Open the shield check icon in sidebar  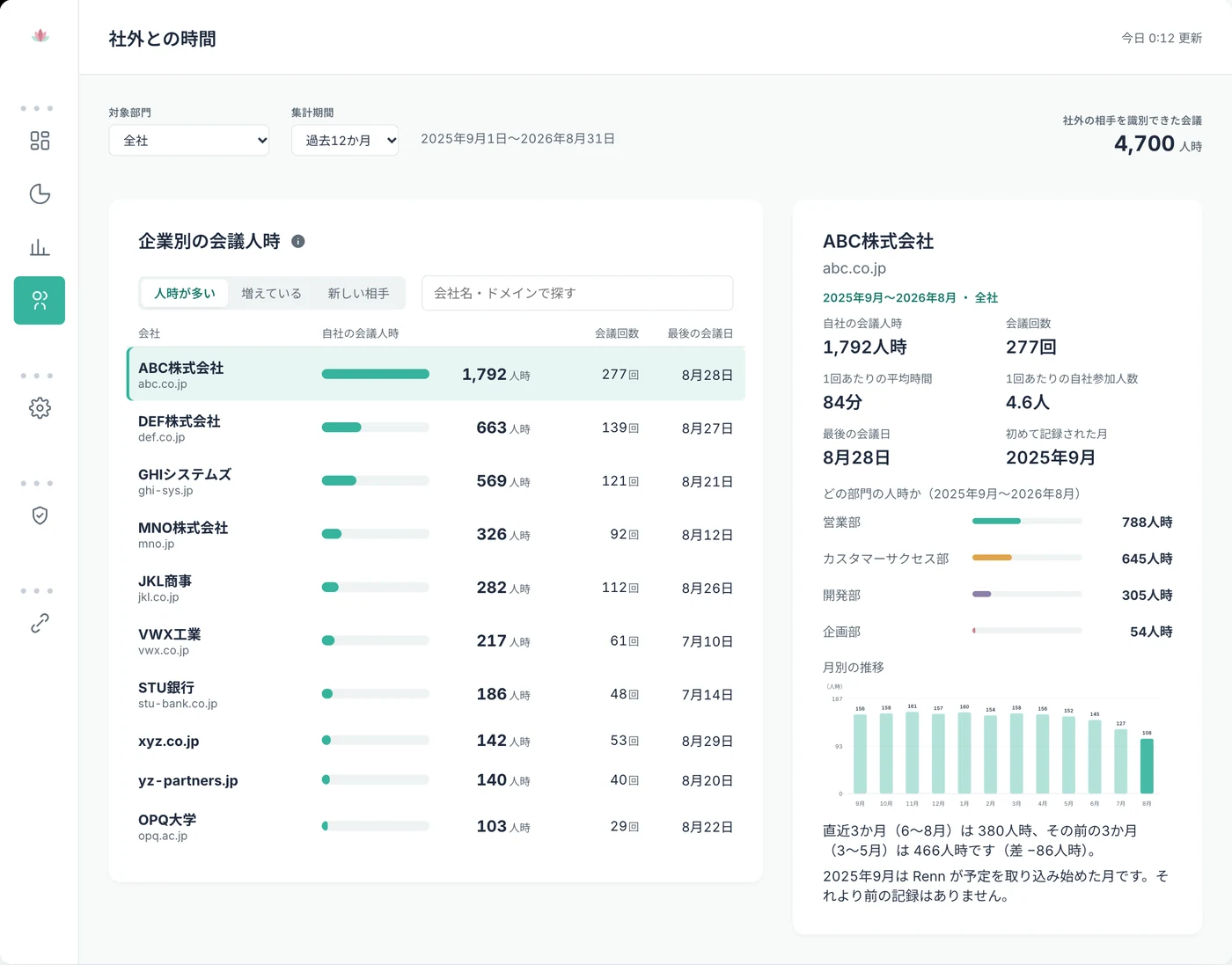(40, 515)
